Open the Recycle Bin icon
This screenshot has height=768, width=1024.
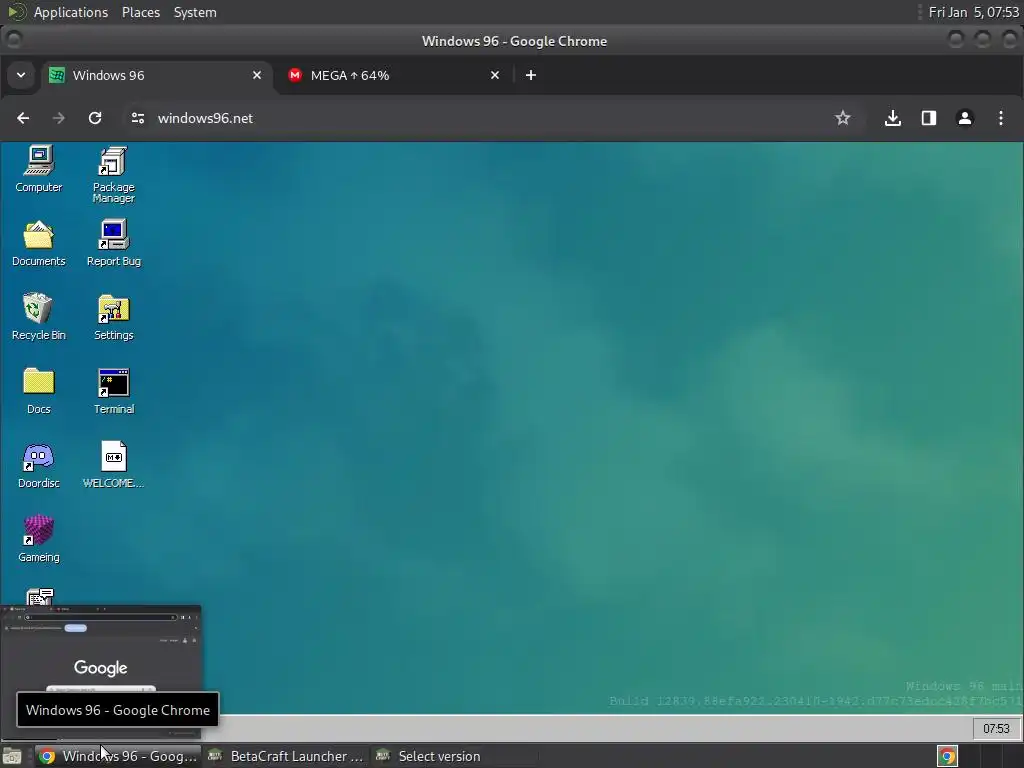click(x=39, y=317)
